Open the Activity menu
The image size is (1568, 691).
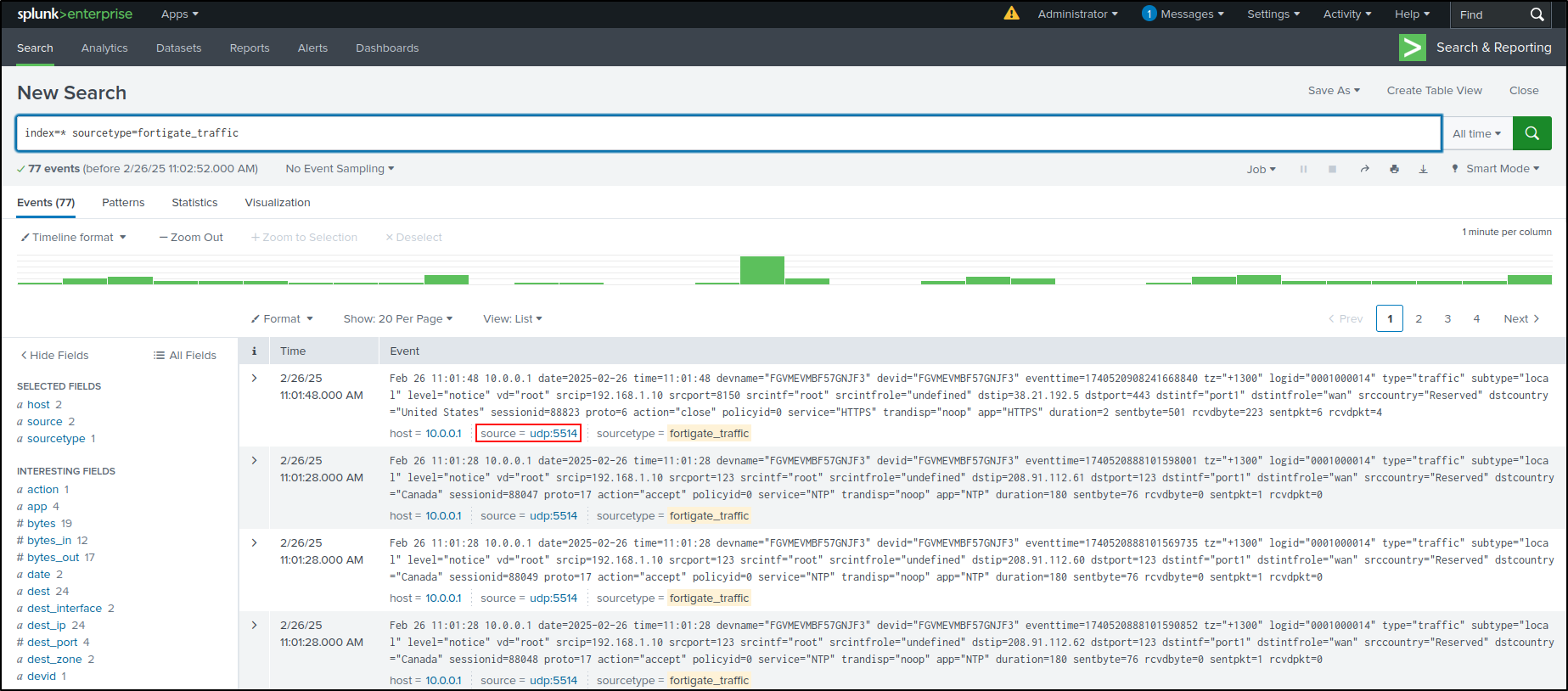point(1347,14)
